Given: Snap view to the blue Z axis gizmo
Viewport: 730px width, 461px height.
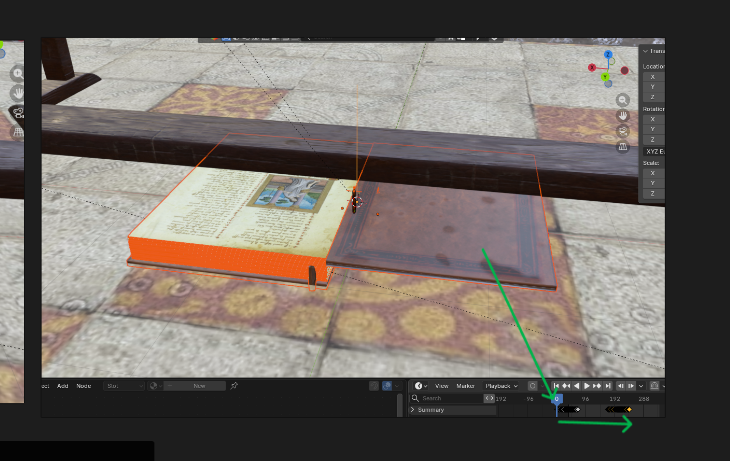Looking at the screenshot, I should click(608, 54).
